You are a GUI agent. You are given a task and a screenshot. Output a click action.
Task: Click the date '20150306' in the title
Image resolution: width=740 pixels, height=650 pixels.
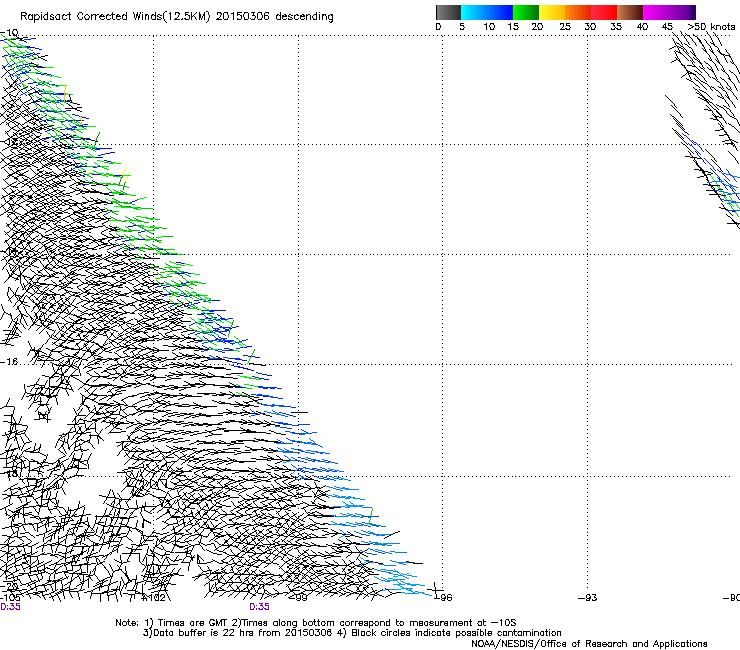[x=242, y=17]
